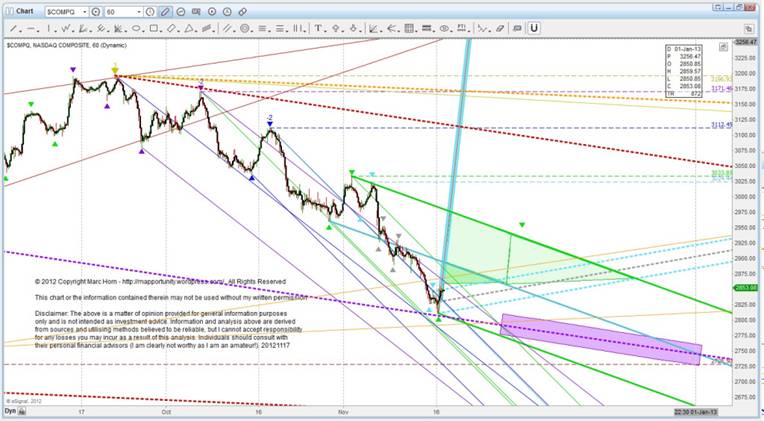Click the target icon beside symbol box
This screenshot has width=764, height=421.
(x=96, y=12)
